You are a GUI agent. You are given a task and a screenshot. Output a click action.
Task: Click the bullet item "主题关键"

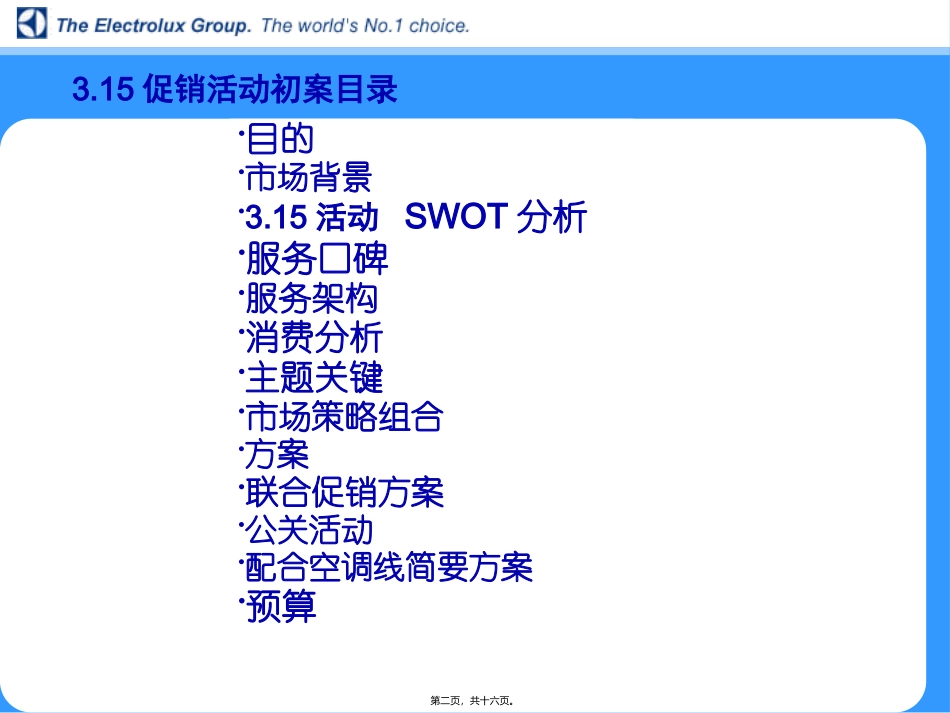point(314,377)
